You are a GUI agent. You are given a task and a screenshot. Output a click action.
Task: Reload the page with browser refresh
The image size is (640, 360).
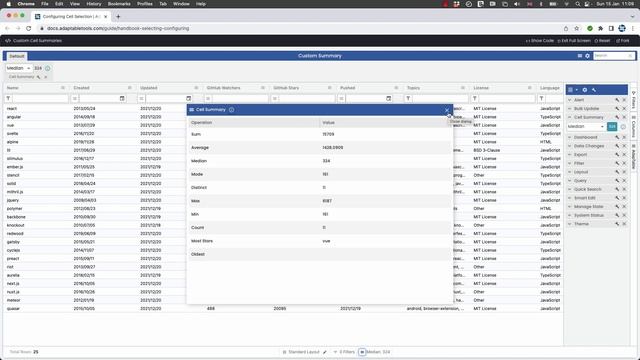coord(29,29)
